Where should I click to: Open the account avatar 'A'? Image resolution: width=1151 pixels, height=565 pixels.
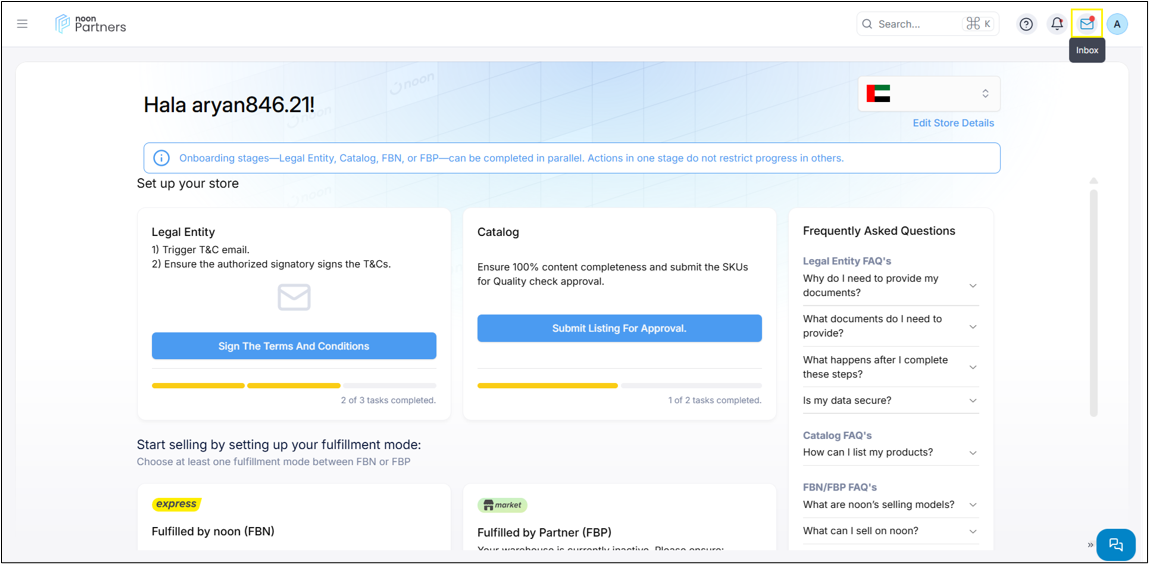pos(1117,24)
